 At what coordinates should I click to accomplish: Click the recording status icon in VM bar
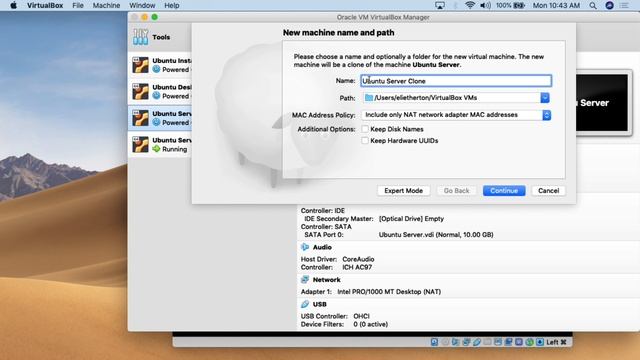click(x=509, y=342)
